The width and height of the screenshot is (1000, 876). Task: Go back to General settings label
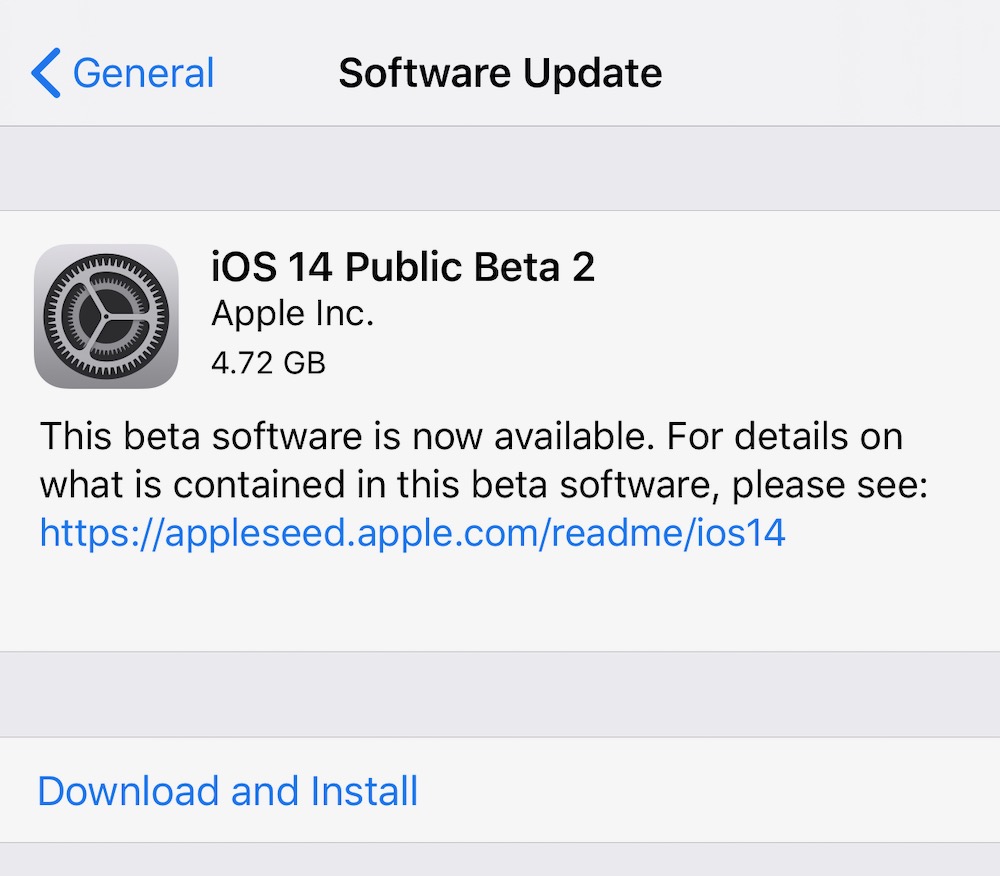point(143,74)
